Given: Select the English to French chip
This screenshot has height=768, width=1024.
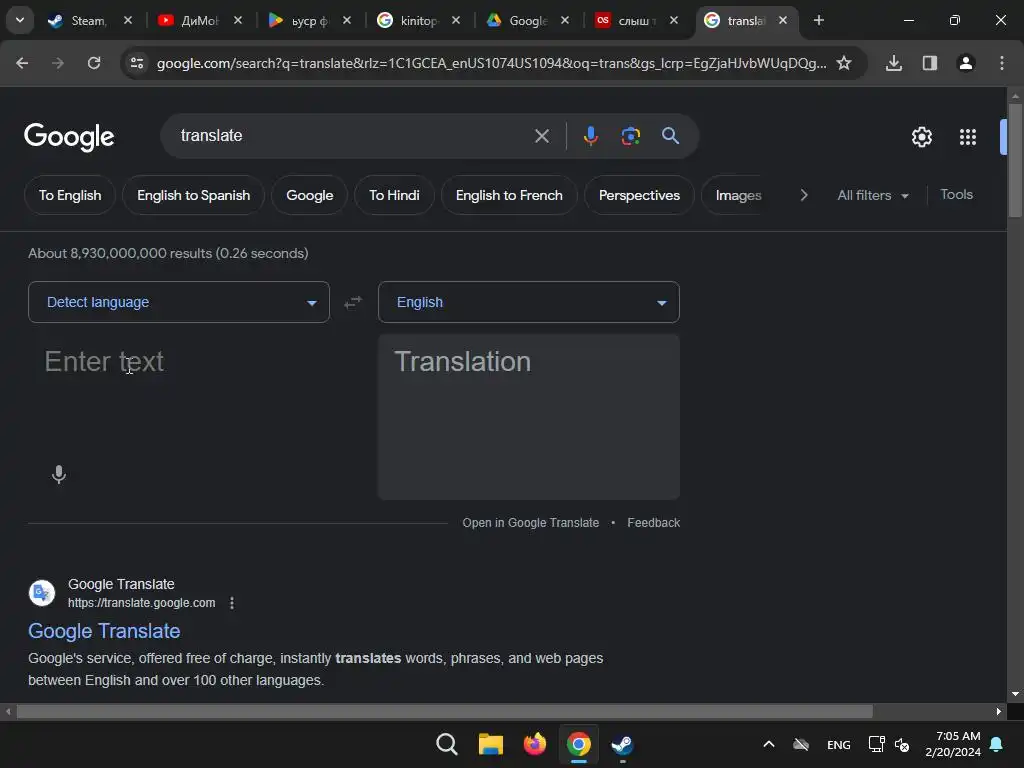Looking at the screenshot, I should pos(509,195).
